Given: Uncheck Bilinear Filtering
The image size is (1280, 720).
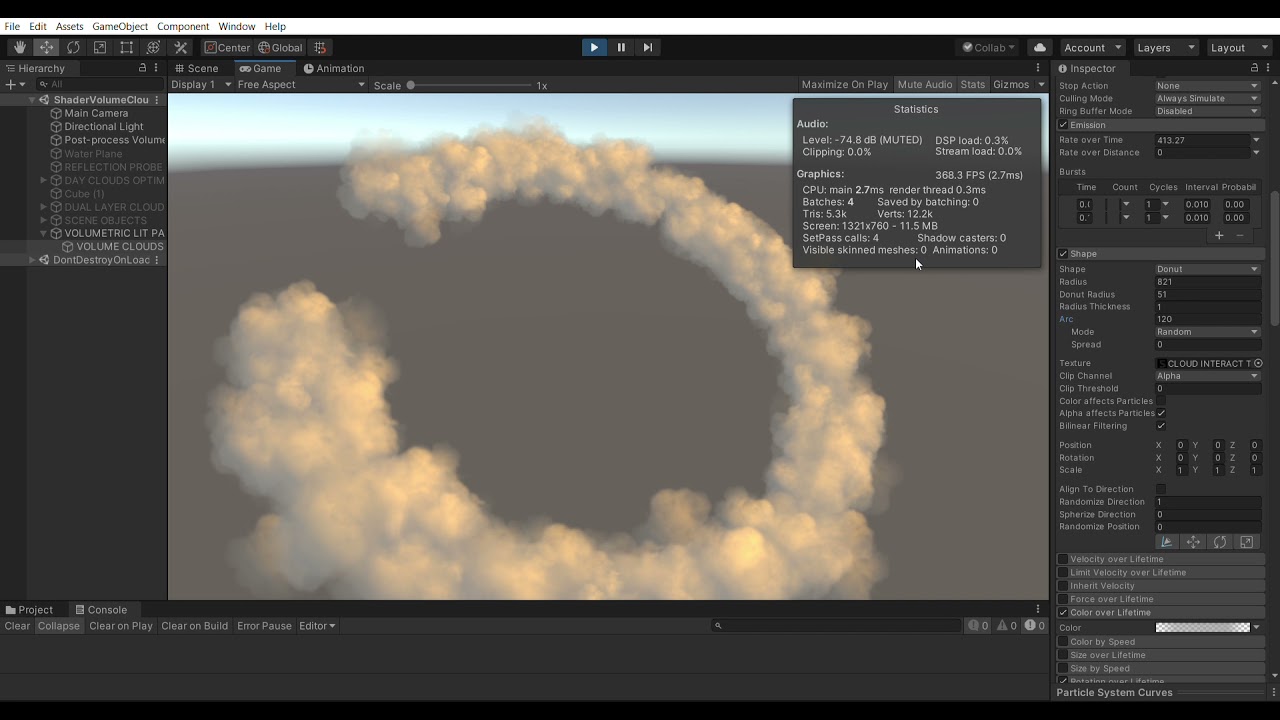Looking at the screenshot, I should click(1161, 426).
